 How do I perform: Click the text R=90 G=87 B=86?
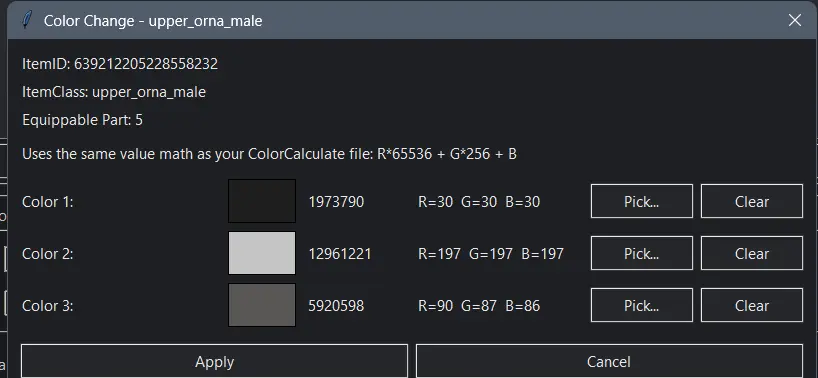pos(479,306)
